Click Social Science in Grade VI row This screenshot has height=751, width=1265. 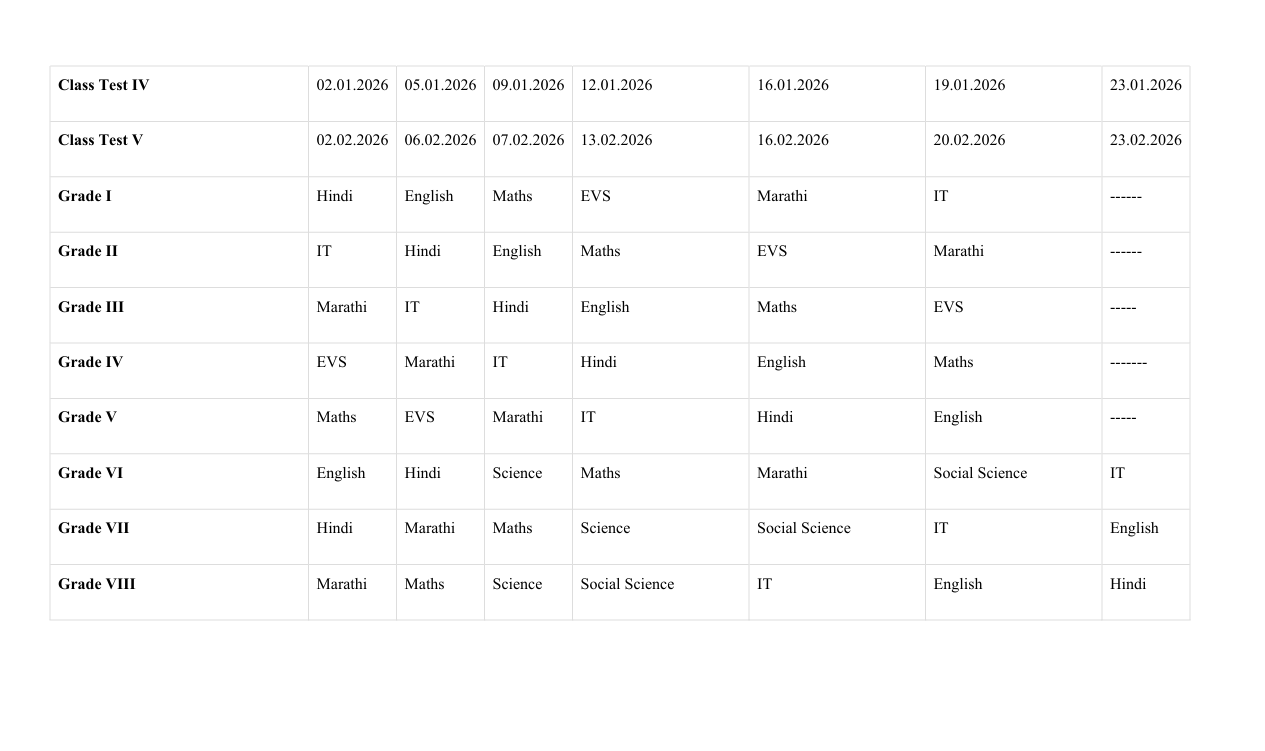pyautogui.click(x=980, y=473)
